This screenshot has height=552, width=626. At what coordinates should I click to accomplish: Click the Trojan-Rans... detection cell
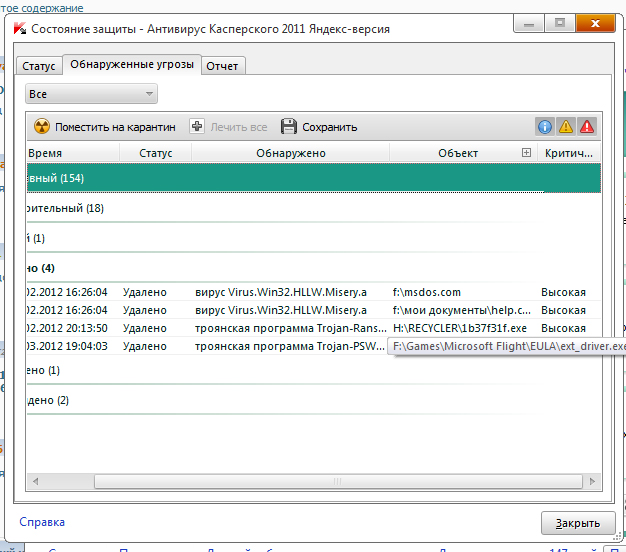click(291, 328)
